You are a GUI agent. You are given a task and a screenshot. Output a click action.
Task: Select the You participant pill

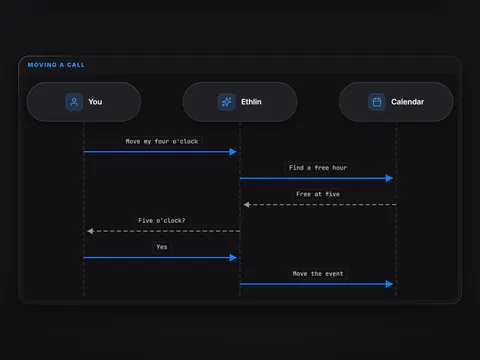(x=84, y=102)
